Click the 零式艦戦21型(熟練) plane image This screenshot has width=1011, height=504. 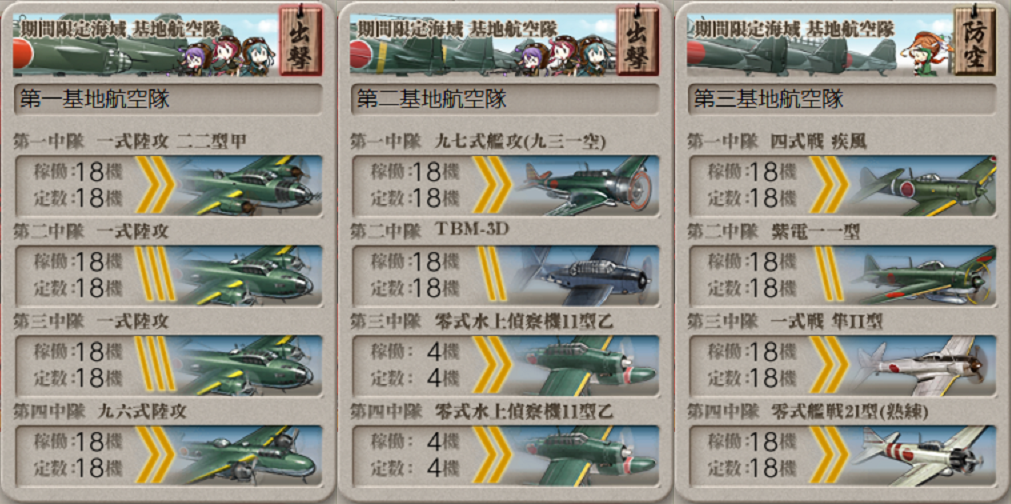(x=922, y=455)
